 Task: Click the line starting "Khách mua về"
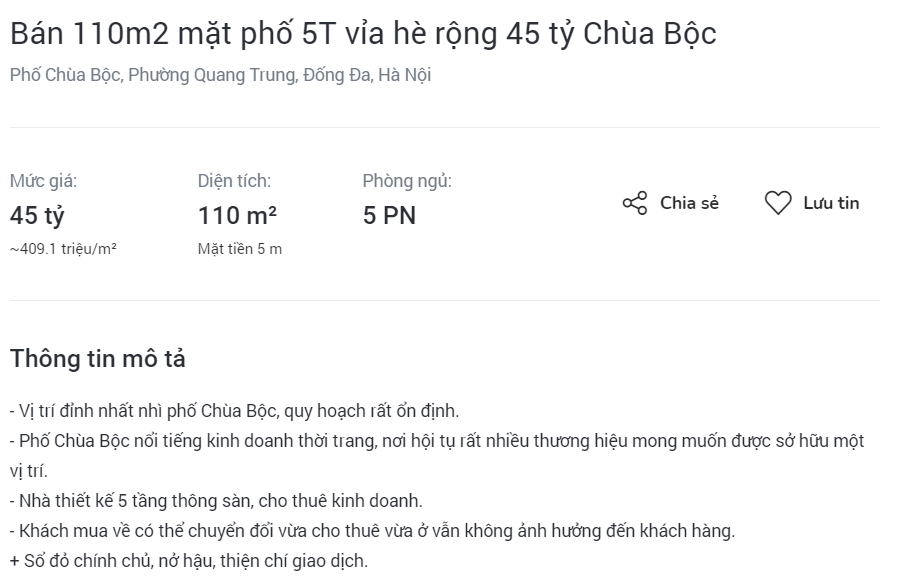[x=372, y=531]
